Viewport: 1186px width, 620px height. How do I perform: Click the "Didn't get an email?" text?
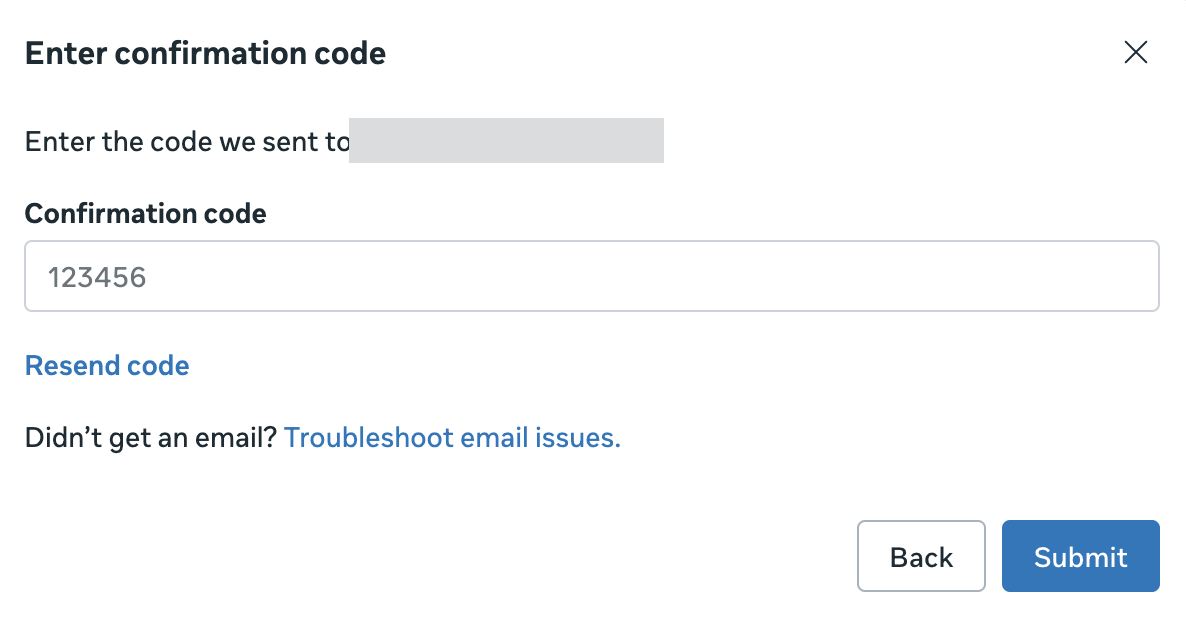[x=150, y=438]
